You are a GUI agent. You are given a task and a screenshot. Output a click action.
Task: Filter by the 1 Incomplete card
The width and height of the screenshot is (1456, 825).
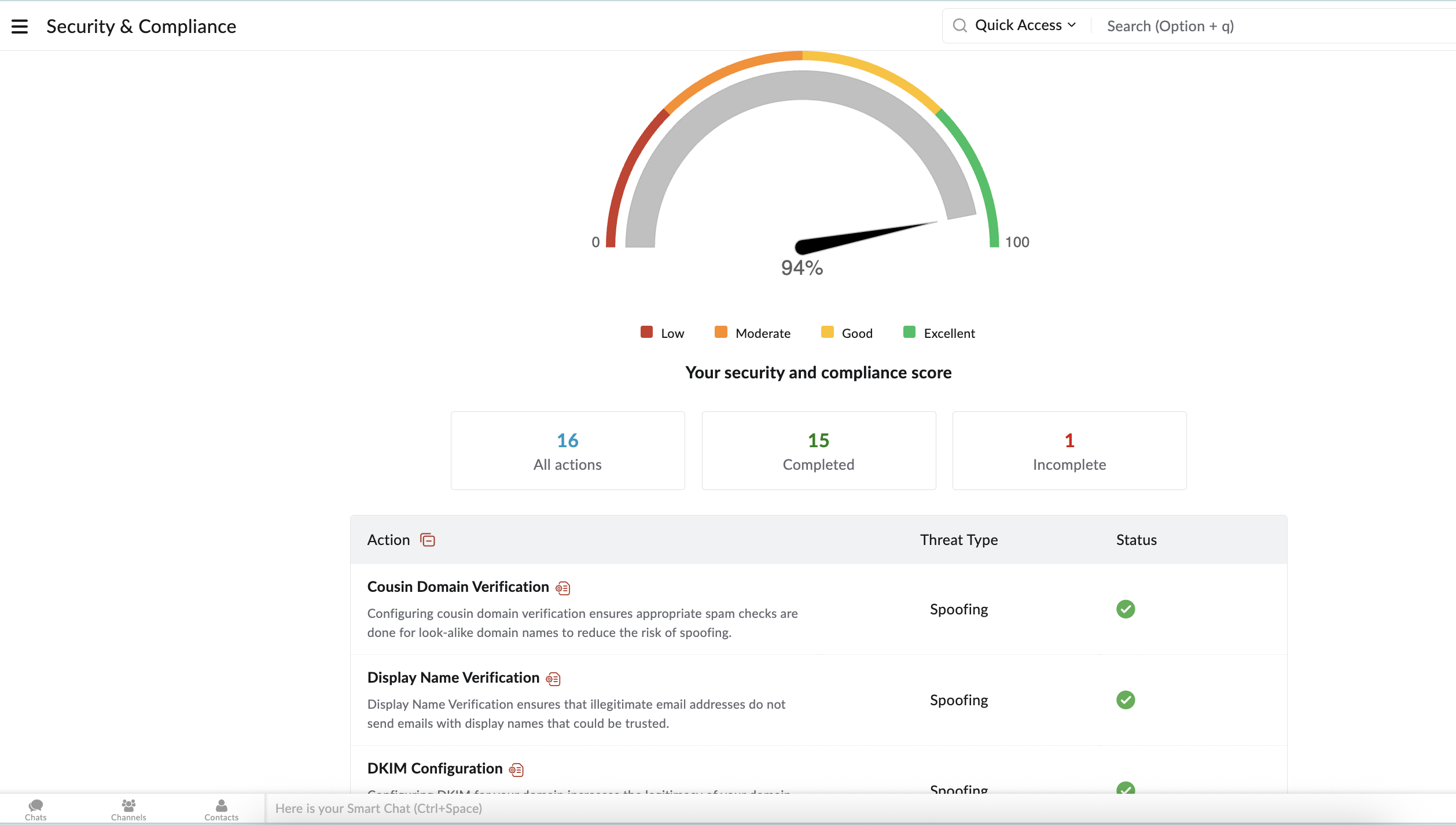tap(1069, 451)
